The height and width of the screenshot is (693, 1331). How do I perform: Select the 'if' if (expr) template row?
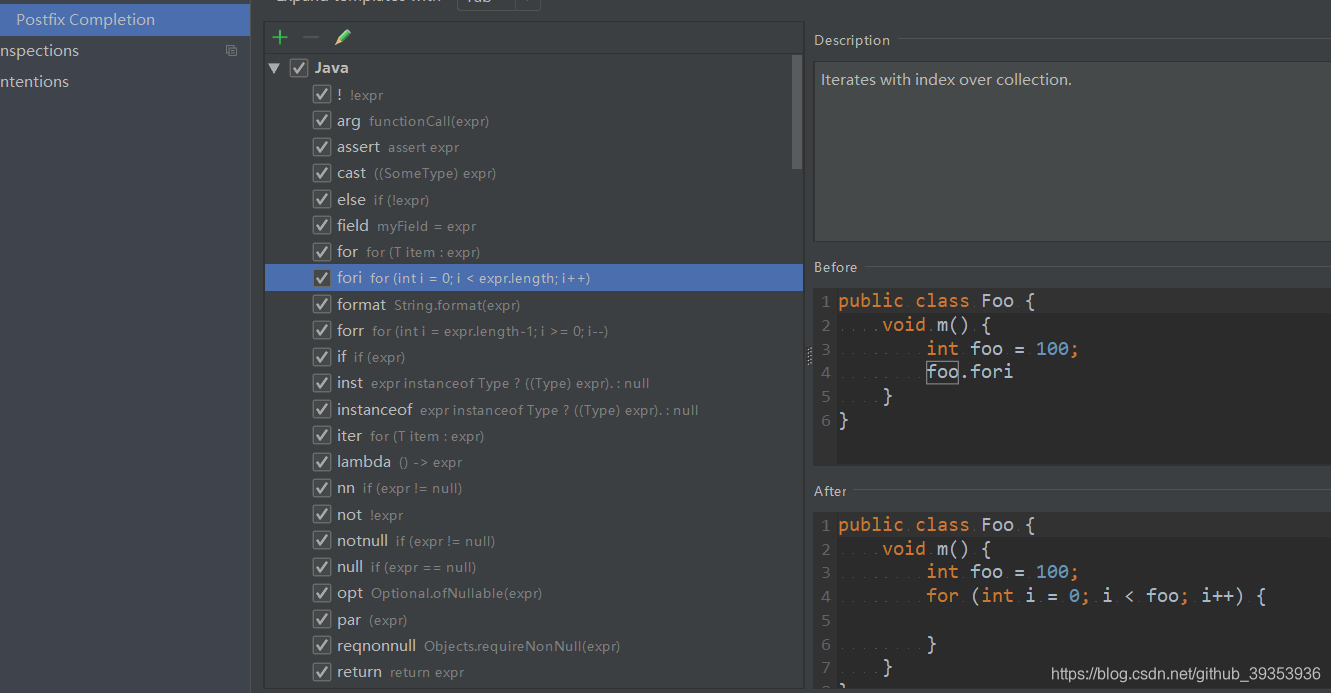click(x=534, y=357)
